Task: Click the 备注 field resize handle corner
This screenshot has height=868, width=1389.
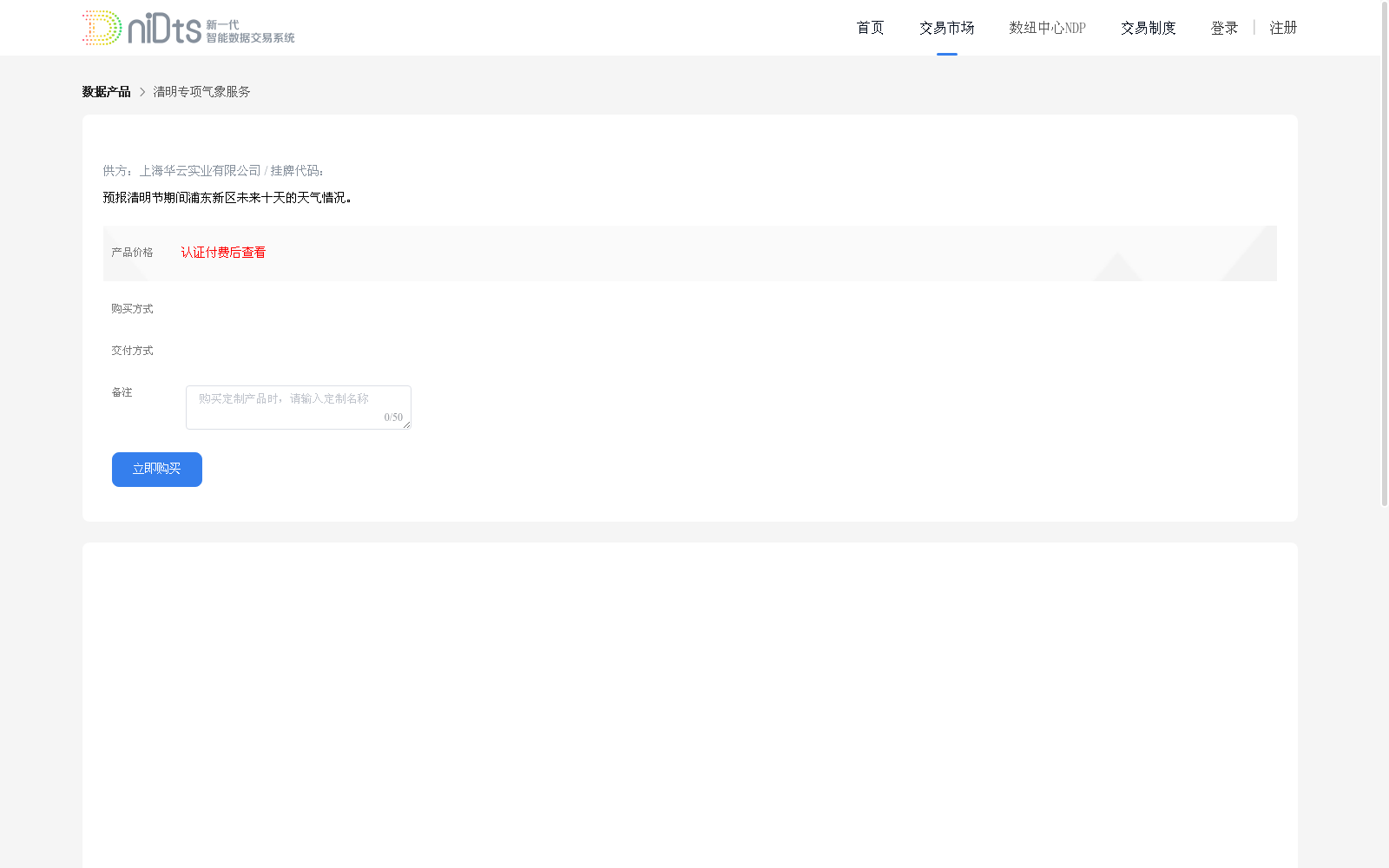Action: (x=406, y=424)
